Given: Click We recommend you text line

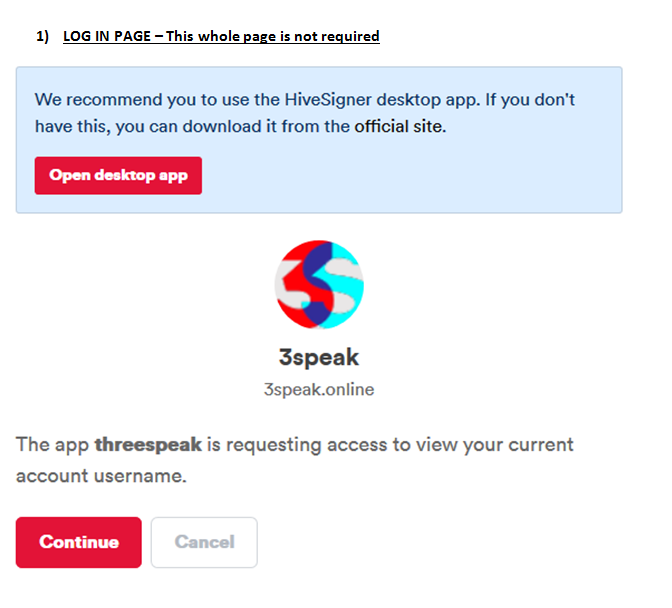Looking at the screenshot, I should (305, 100).
